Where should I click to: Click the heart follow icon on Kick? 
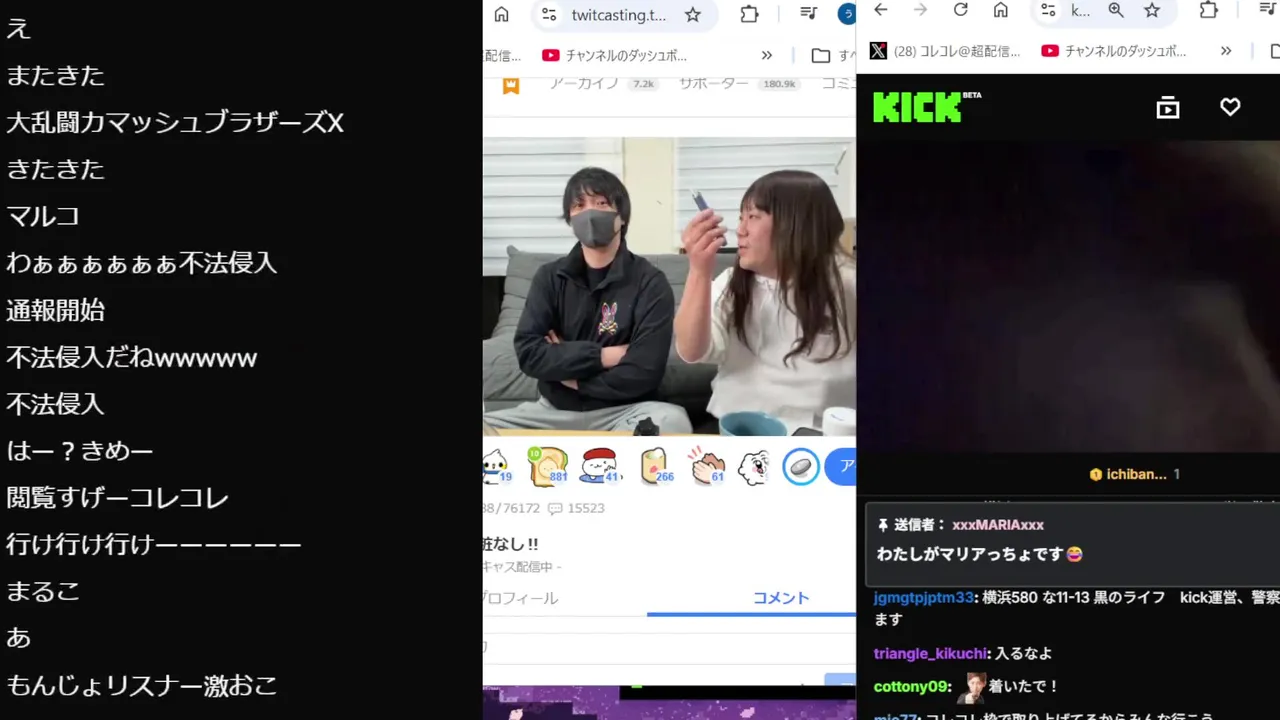point(1230,107)
